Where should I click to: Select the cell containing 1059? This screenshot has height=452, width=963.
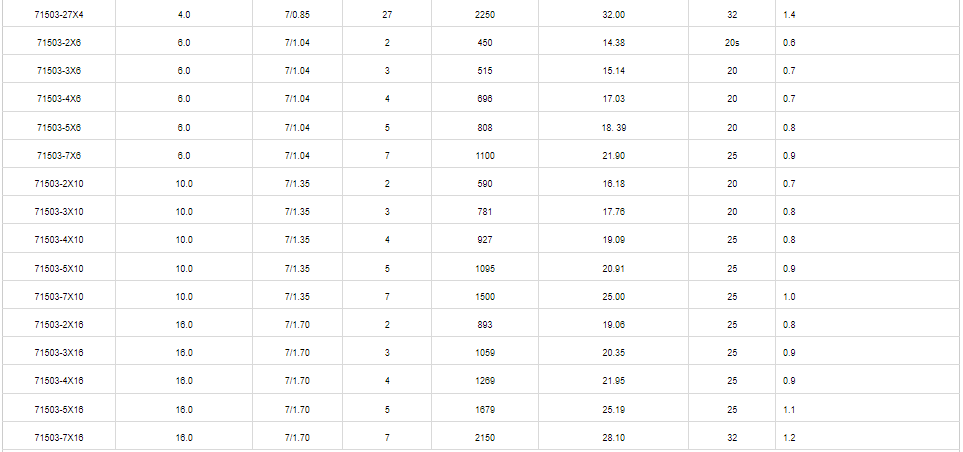click(485, 353)
